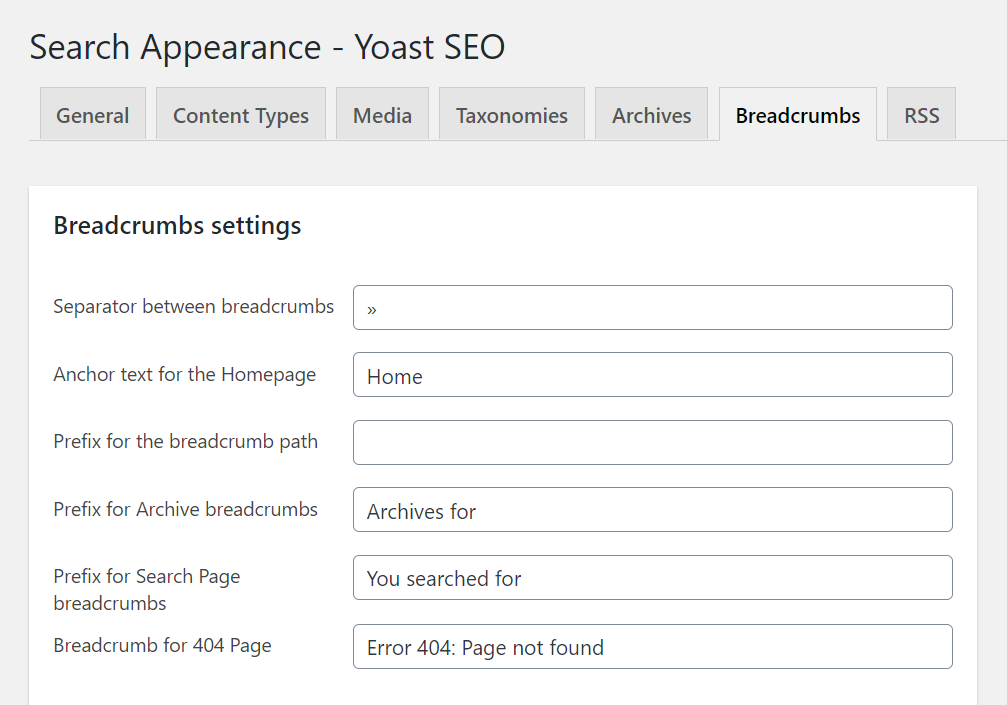Select the Breadcrumbs tab

(797, 115)
